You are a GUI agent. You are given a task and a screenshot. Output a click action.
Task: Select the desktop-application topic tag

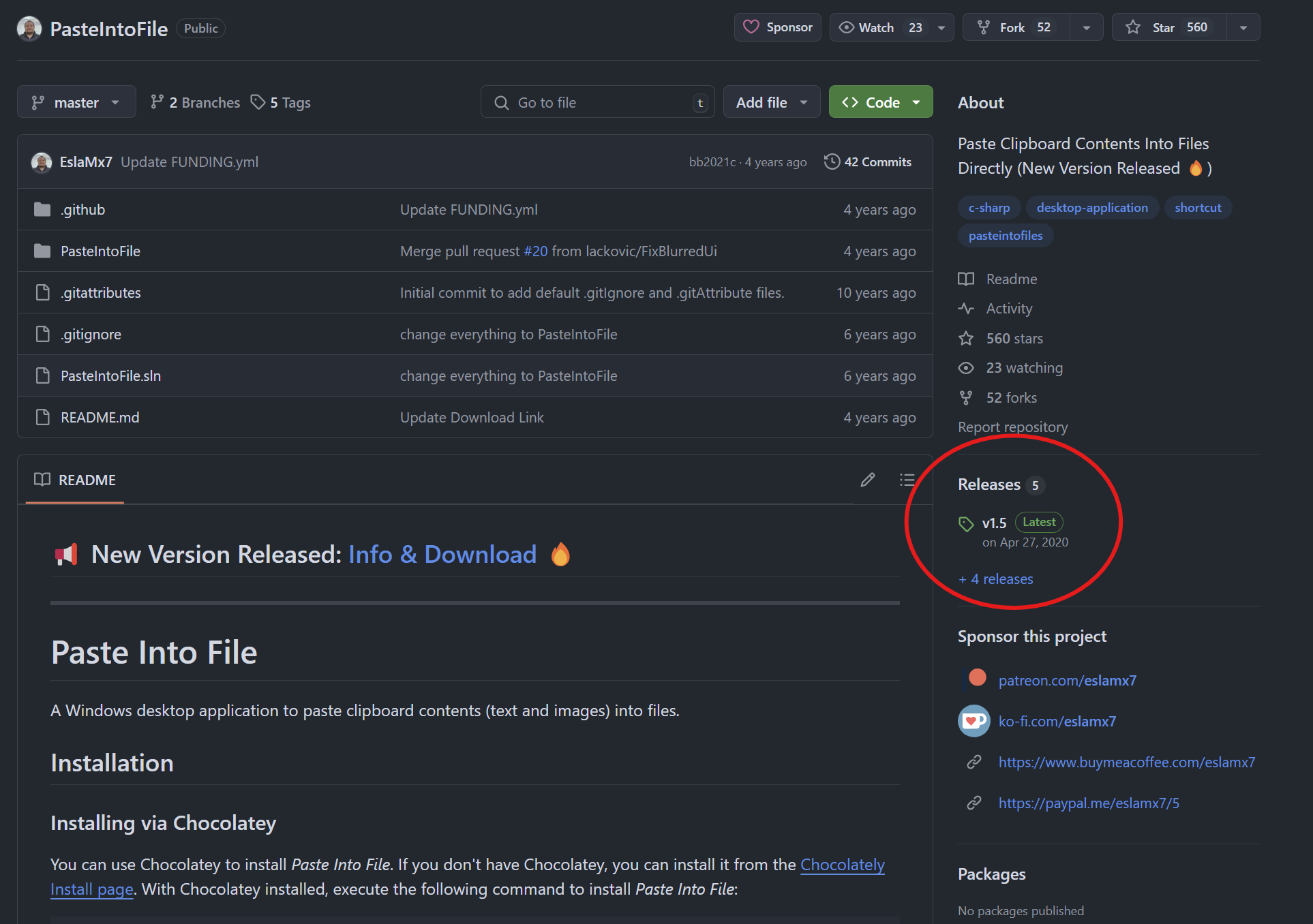point(1092,208)
